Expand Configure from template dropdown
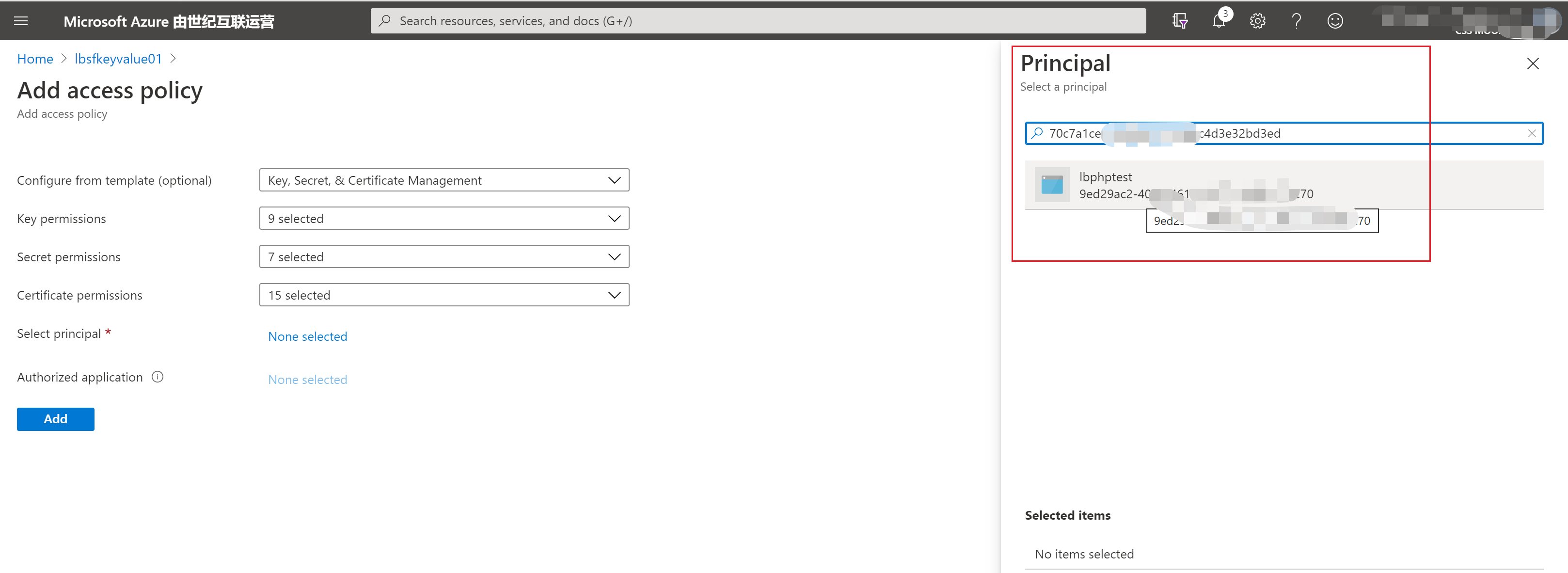Screen dimensions: 1568x573 click(x=443, y=180)
